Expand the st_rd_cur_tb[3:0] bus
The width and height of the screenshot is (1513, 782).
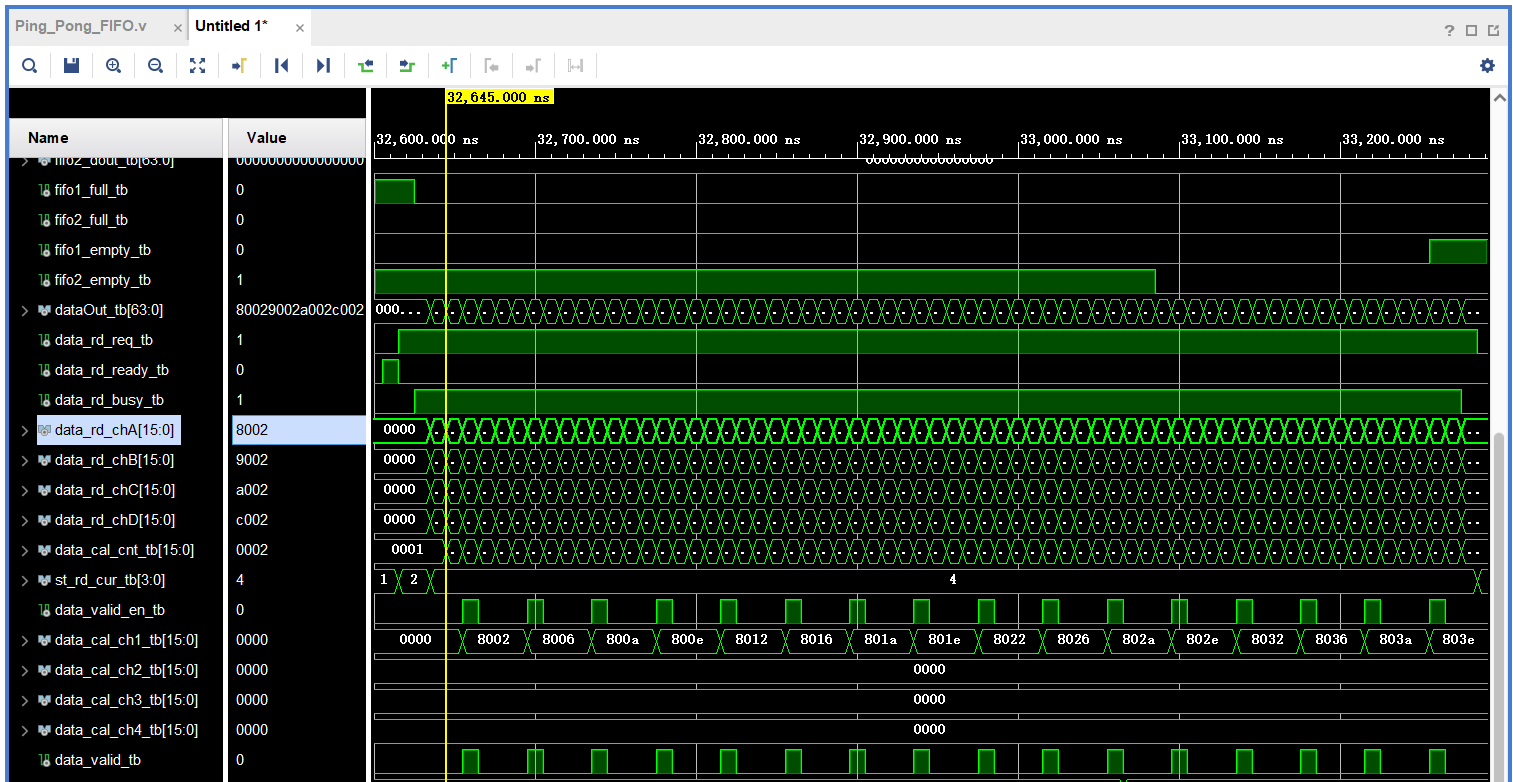[25, 580]
